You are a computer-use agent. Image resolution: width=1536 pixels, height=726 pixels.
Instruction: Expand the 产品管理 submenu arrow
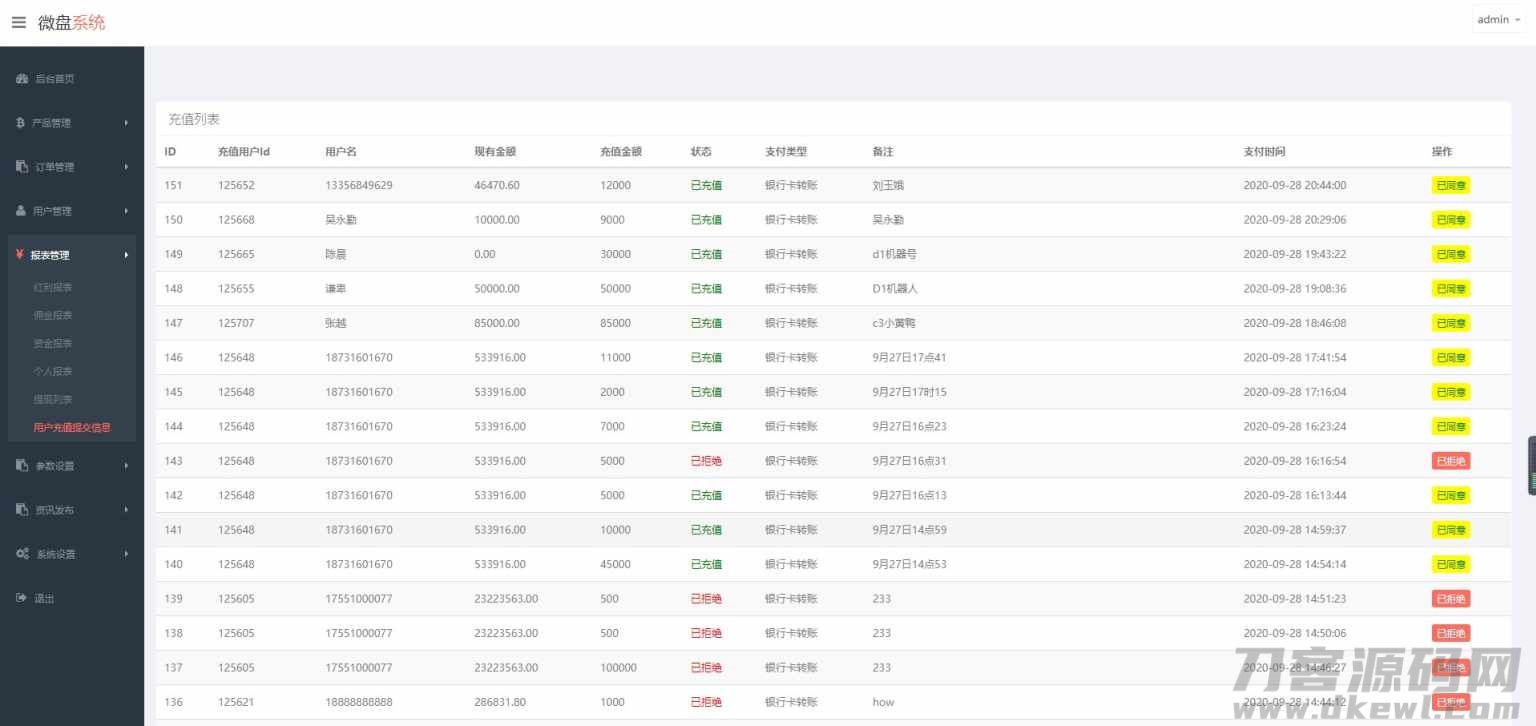click(x=126, y=123)
